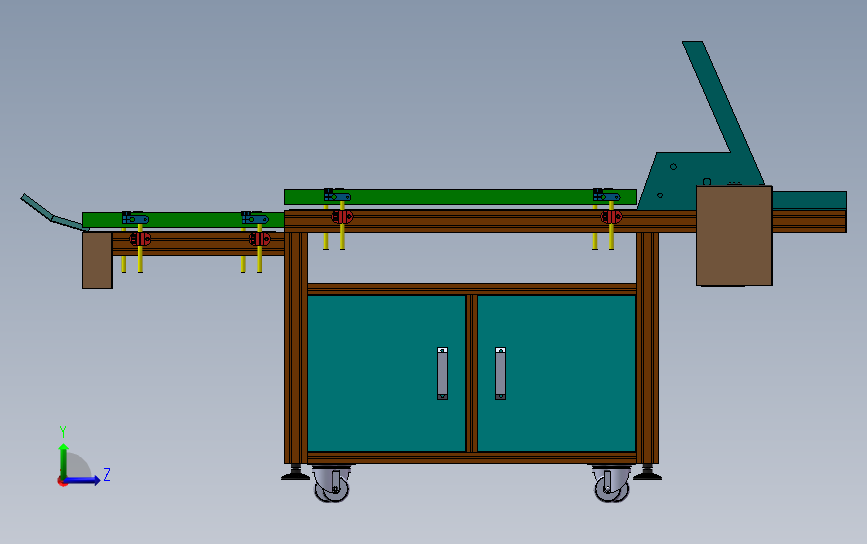Select the vertical brown frame leg on right
This screenshot has width=867, height=544.
tap(647, 347)
